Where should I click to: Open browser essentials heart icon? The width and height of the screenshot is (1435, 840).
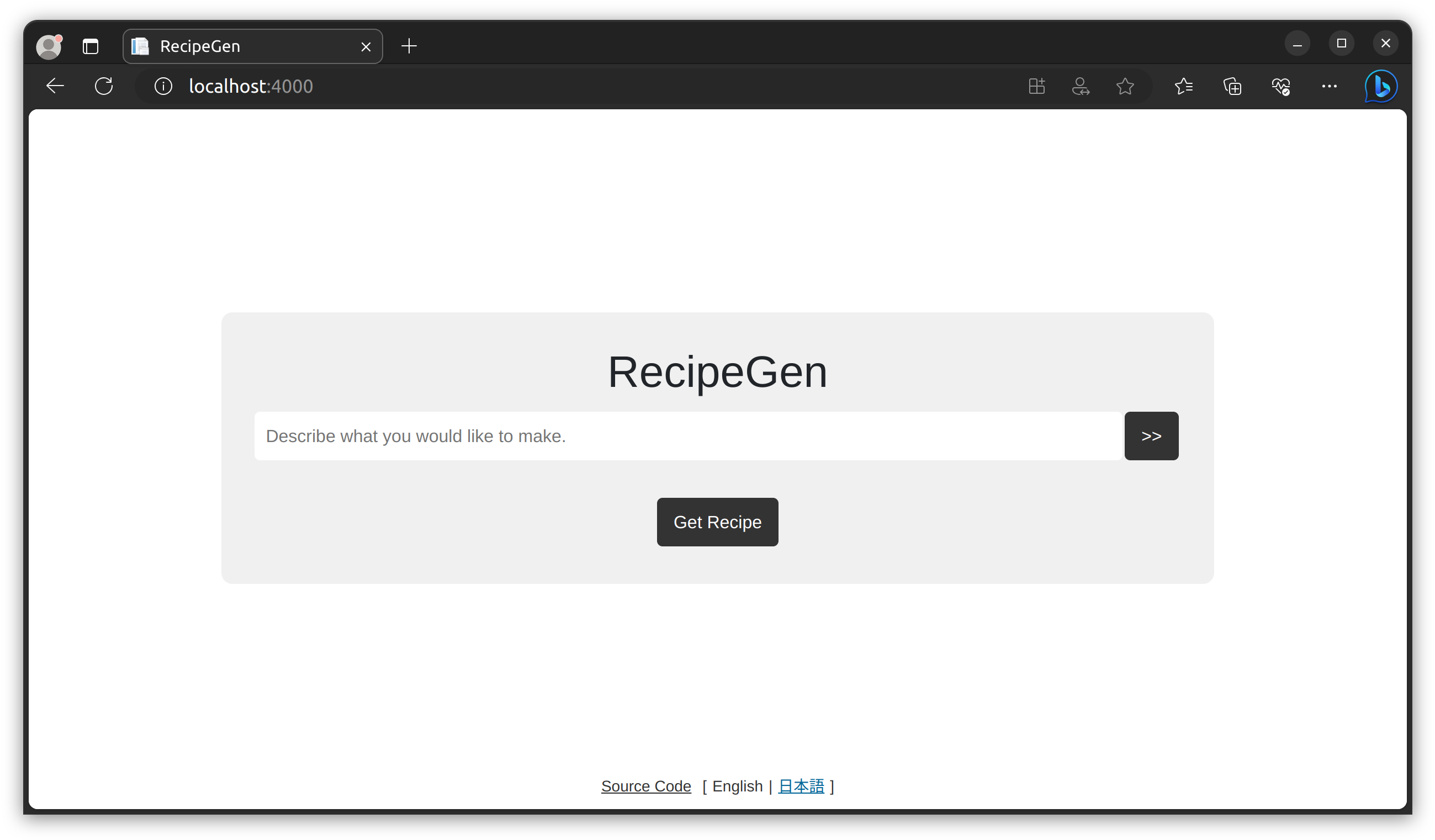pyautogui.click(x=1281, y=87)
